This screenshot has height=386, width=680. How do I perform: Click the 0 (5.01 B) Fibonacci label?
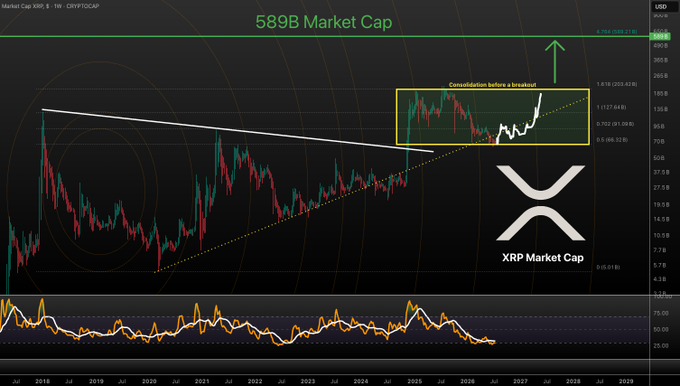pos(608,267)
